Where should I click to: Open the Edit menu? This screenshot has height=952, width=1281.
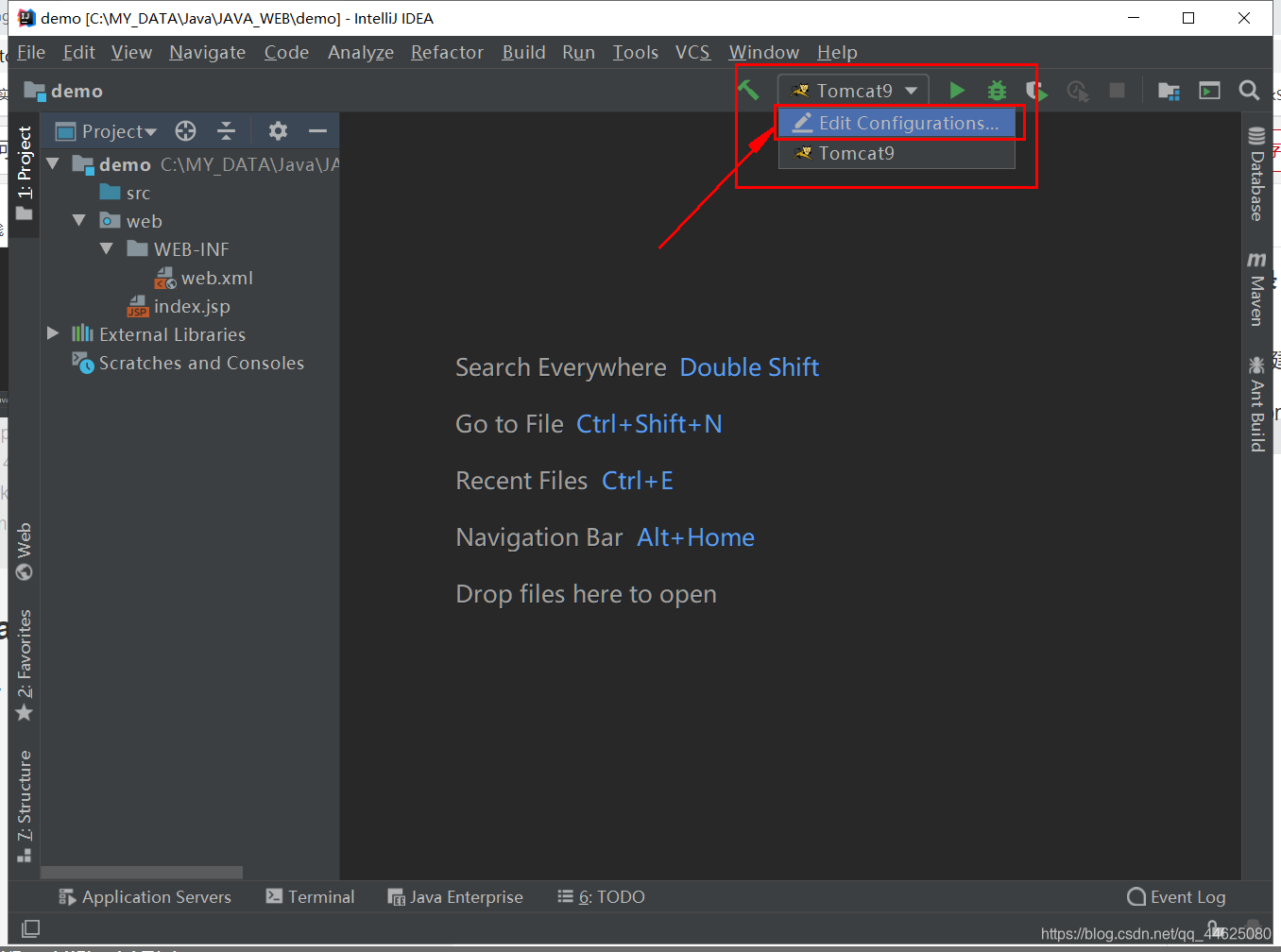pyautogui.click(x=79, y=53)
